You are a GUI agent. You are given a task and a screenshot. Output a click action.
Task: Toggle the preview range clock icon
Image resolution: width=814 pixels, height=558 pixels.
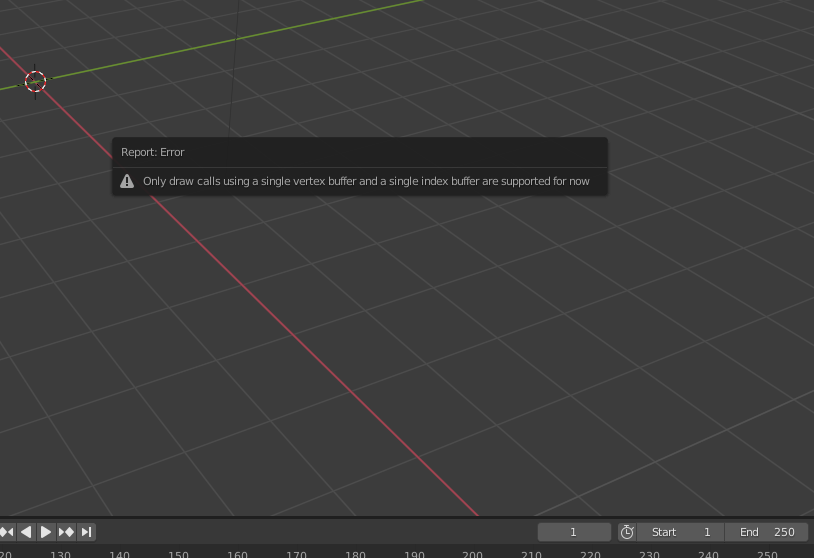point(627,532)
